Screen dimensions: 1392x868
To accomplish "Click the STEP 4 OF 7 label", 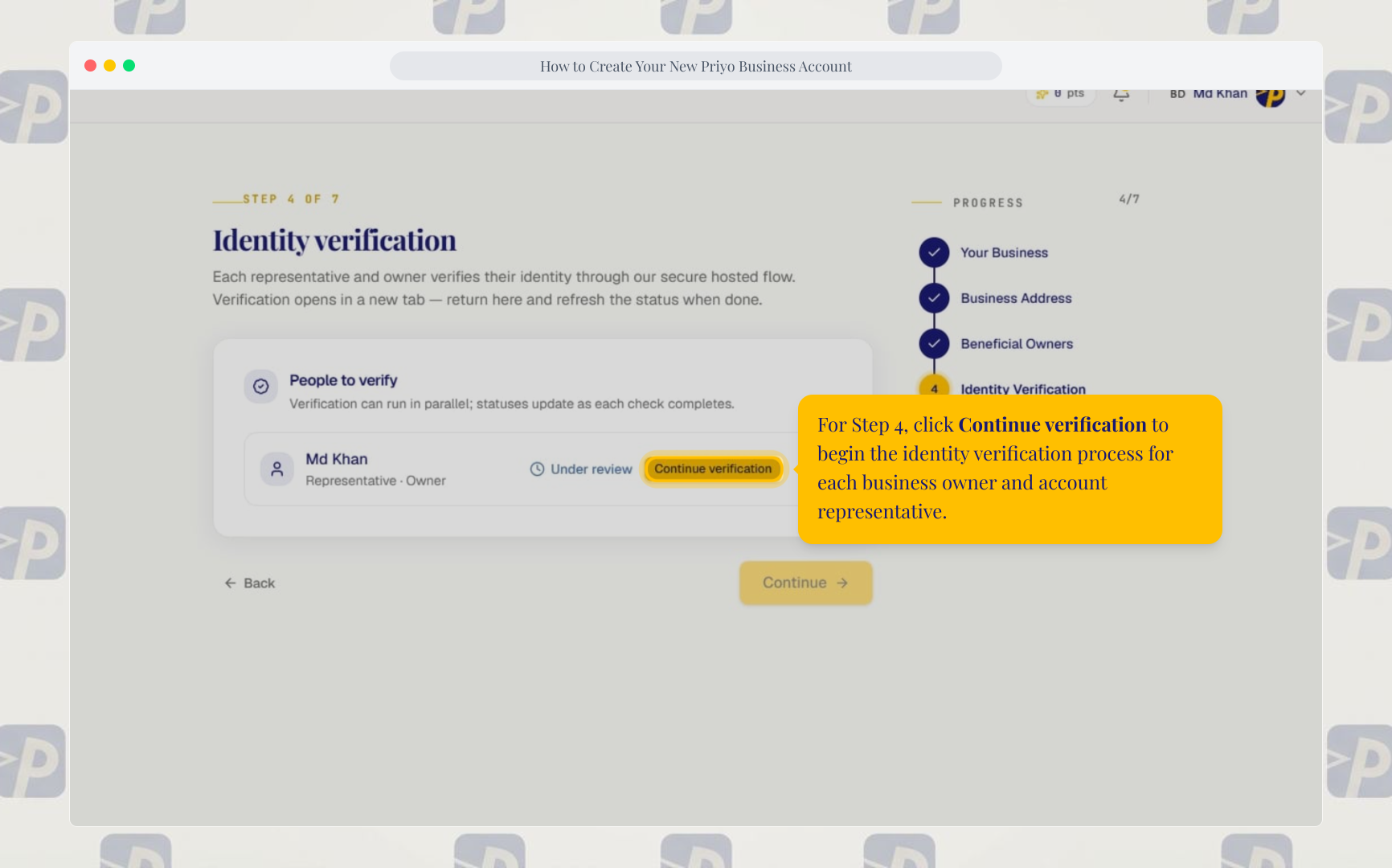I will 291,199.
